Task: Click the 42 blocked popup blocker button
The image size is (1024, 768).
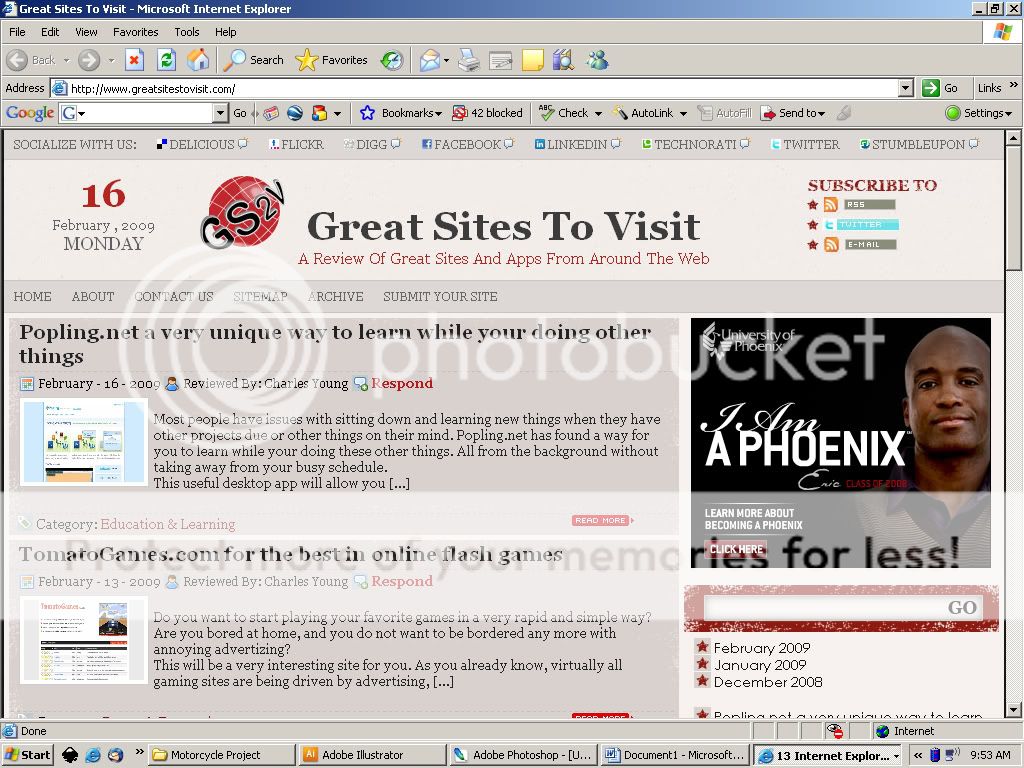Action: 488,113
